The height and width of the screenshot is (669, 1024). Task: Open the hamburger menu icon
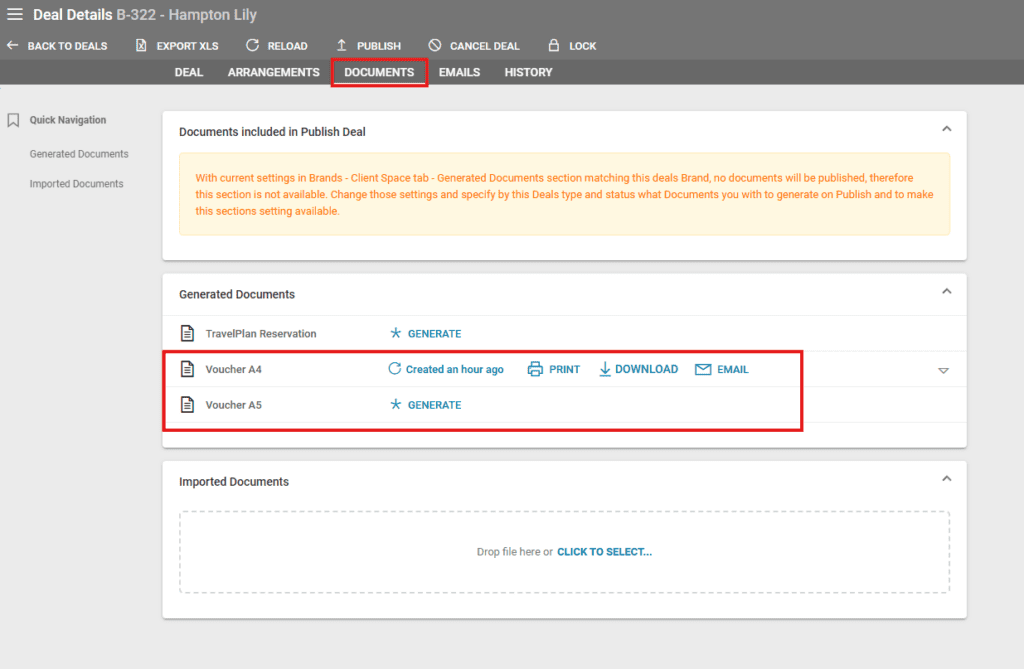coord(15,15)
